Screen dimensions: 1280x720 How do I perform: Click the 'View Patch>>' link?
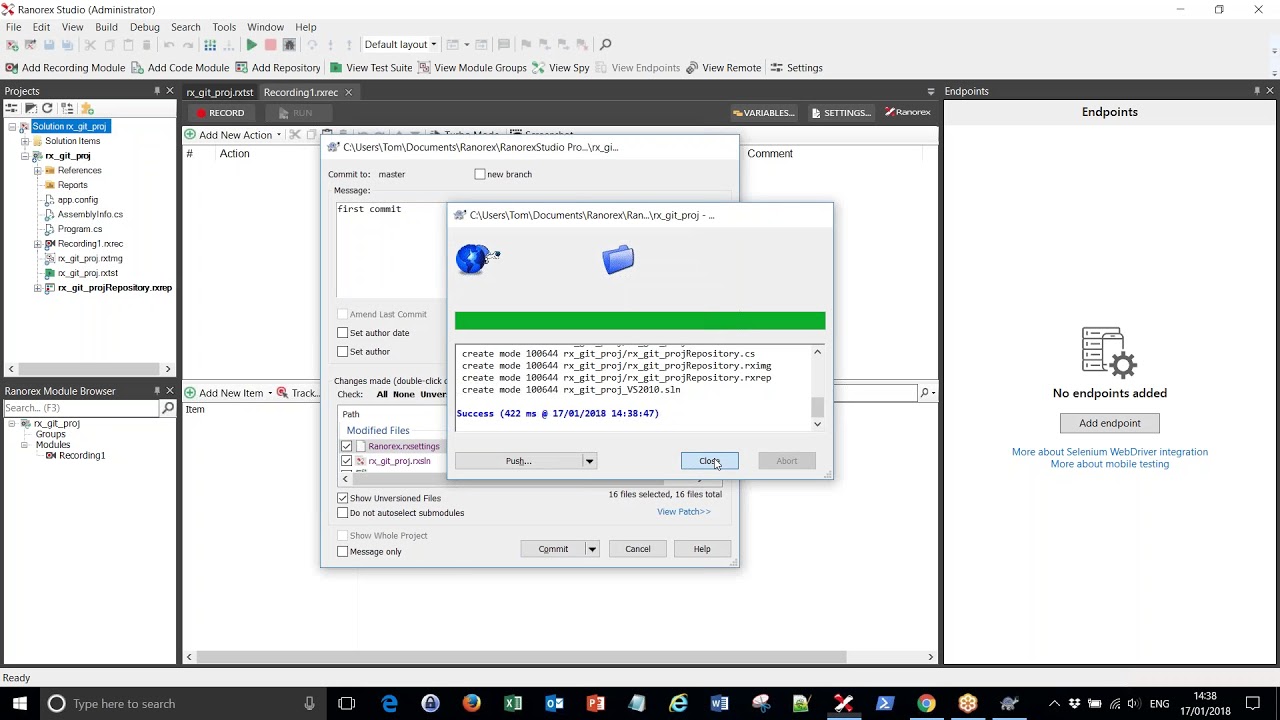click(x=684, y=512)
